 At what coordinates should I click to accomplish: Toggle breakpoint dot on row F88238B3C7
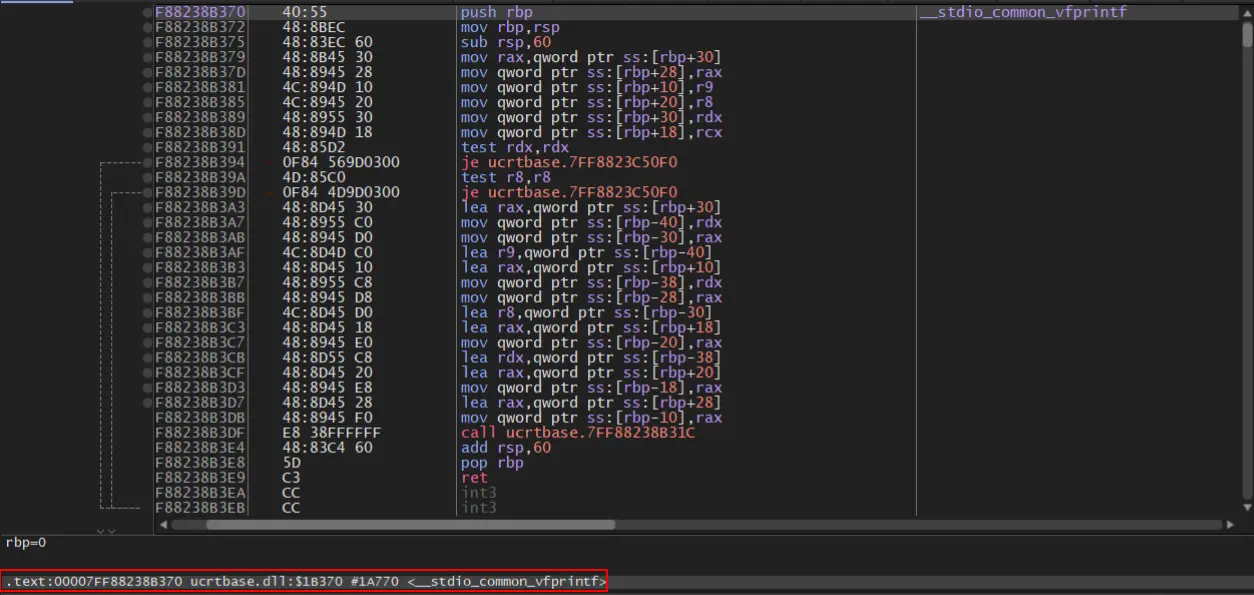coord(148,342)
